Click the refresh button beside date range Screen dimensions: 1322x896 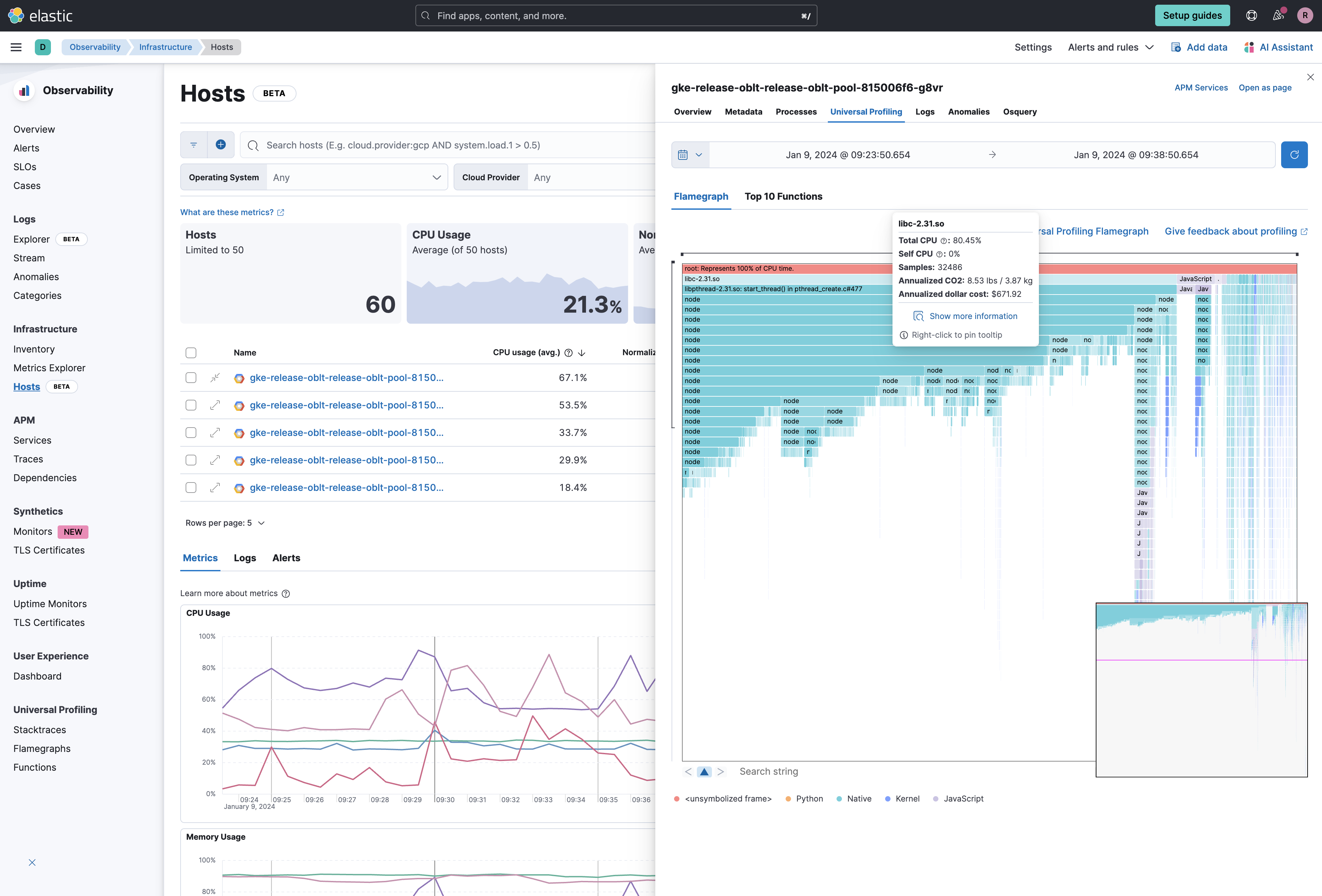coord(1294,155)
